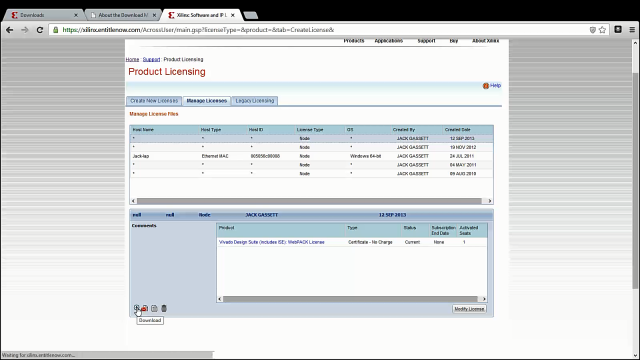Select the Manage Licenses tab
The width and height of the screenshot is (640, 360).
click(x=207, y=101)
